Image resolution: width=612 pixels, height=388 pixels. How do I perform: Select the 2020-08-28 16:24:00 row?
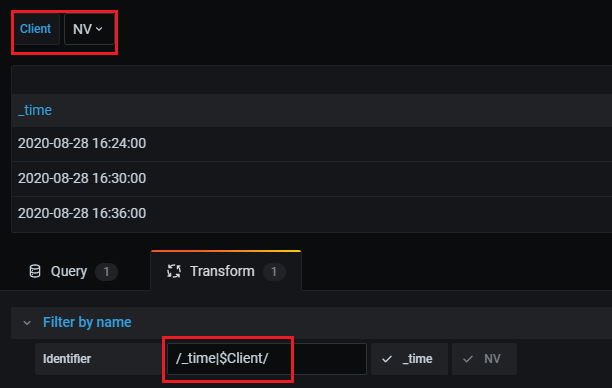311,144
